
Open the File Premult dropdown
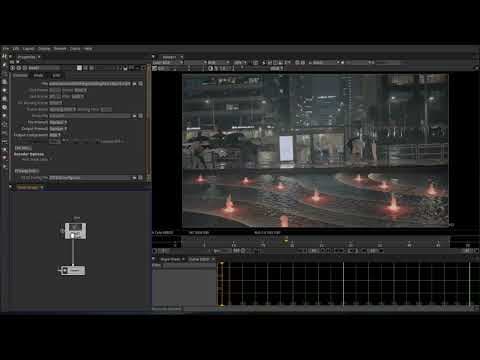58,122
